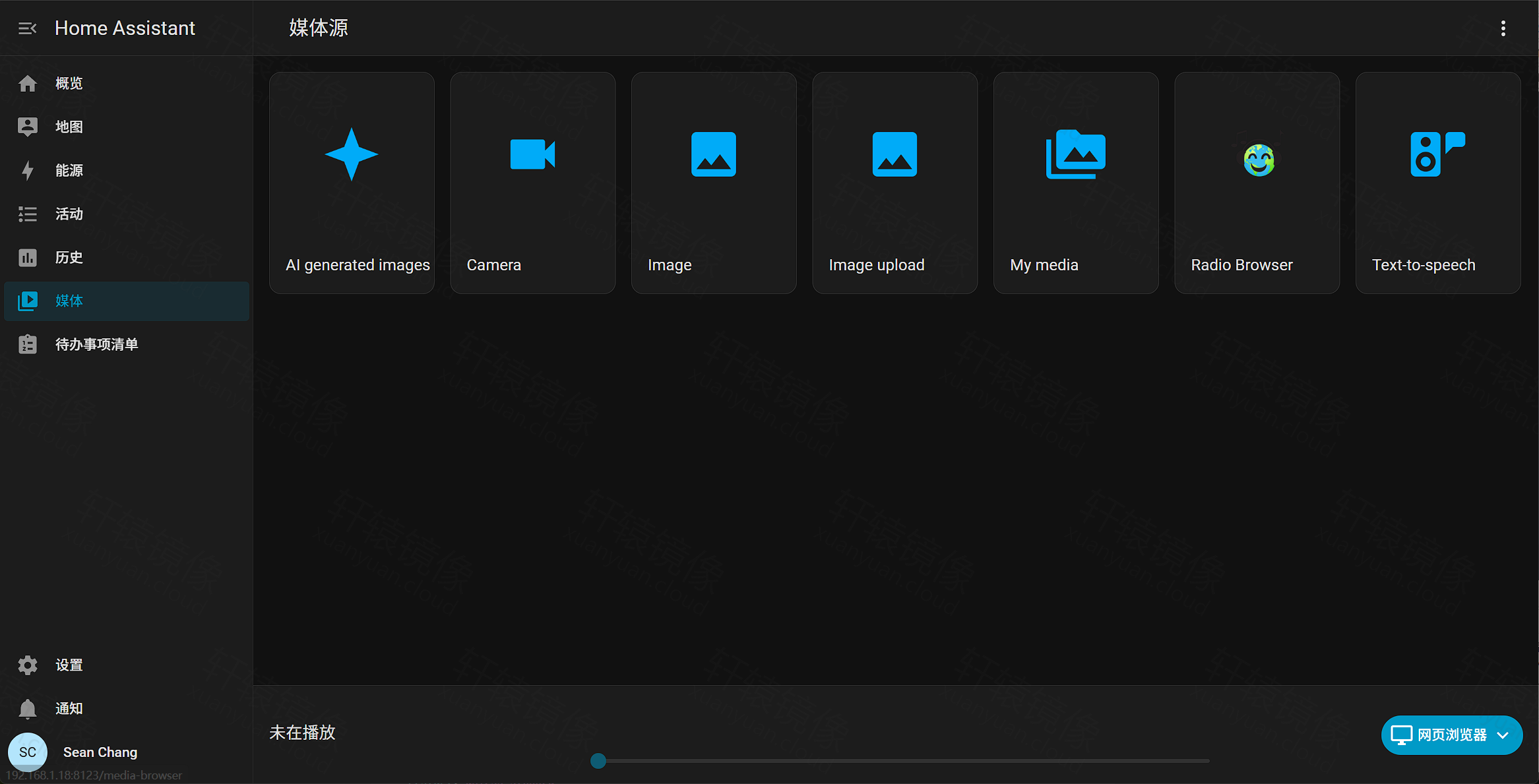Open the 活动 logbook page
The height and width of the screenshot is (784, 1539).
pyautogui.click(x=127, y=214)
